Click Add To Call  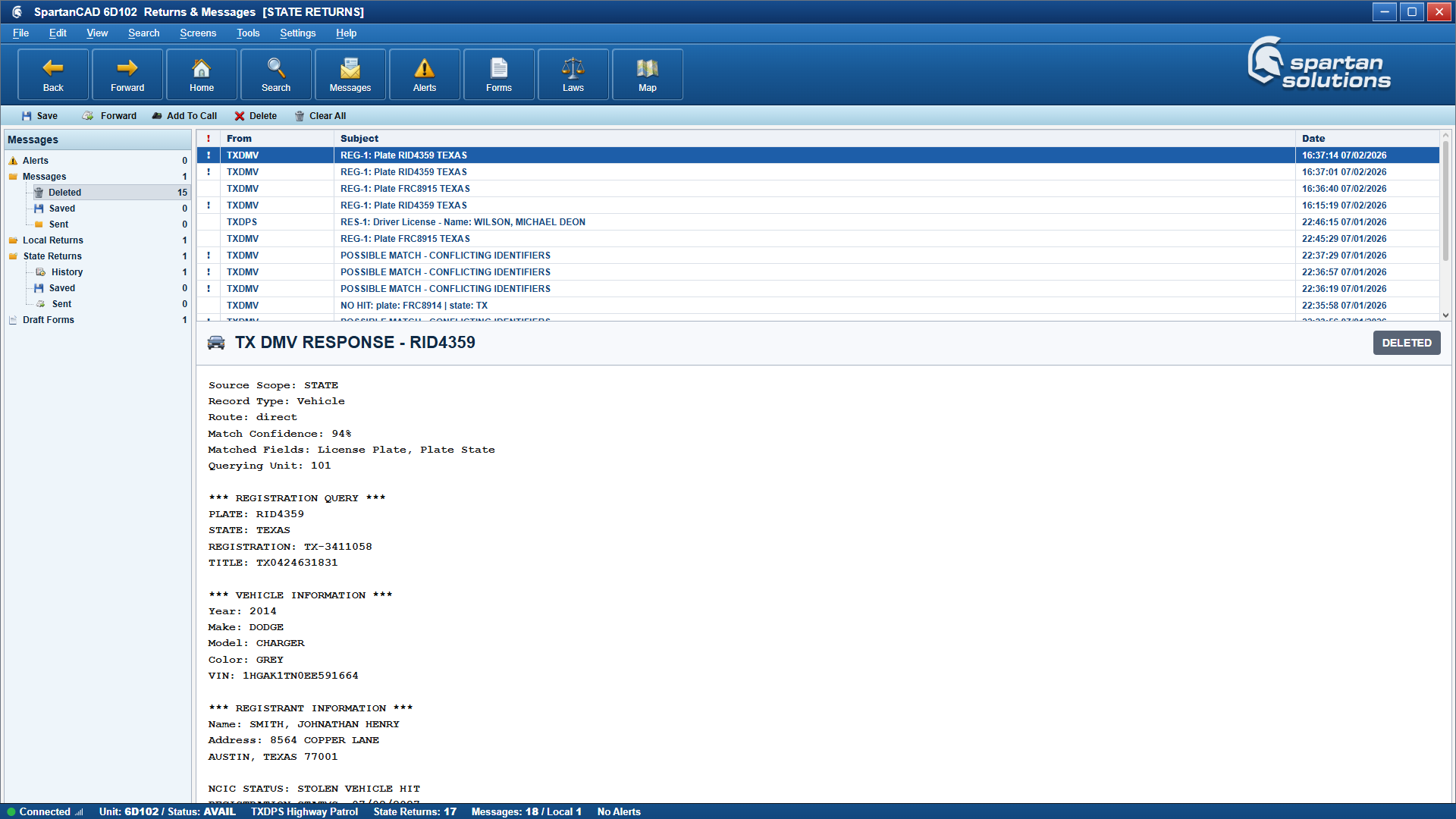pyautogui.click(x=184, y=116)
